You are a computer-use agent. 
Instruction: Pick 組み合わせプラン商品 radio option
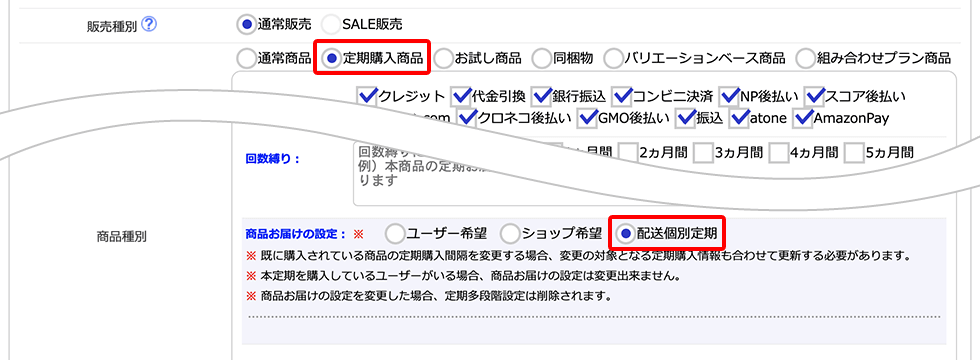pyautogui.click(x=805, y=58)
